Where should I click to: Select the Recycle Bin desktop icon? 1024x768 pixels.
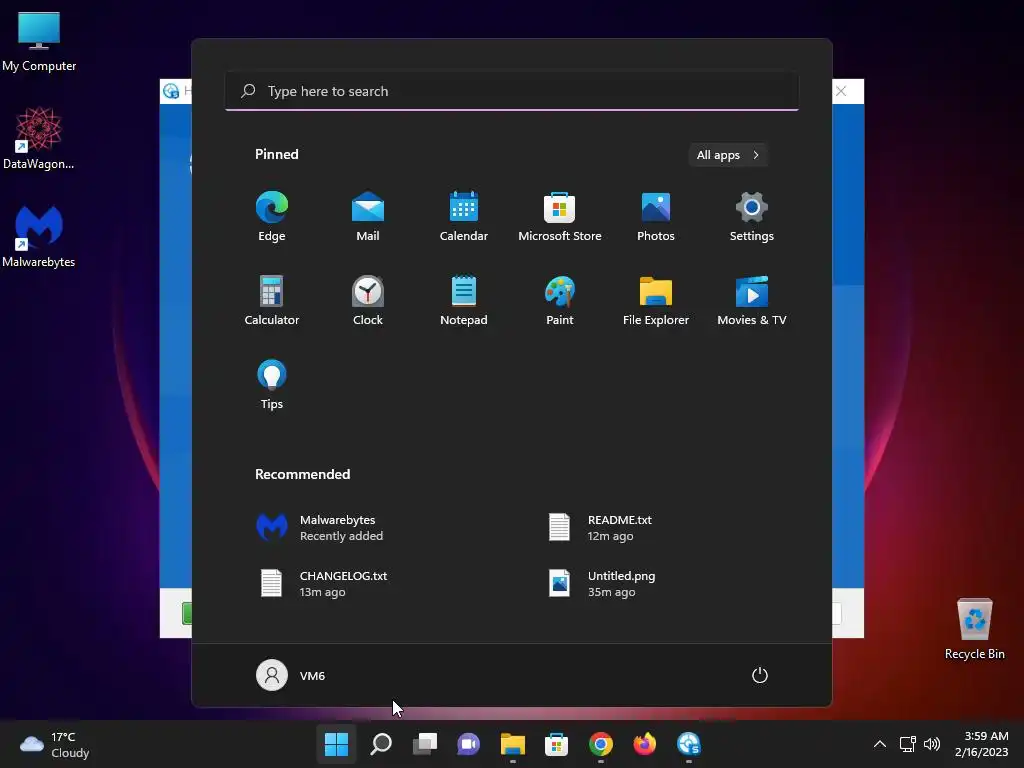click(974, 629)
